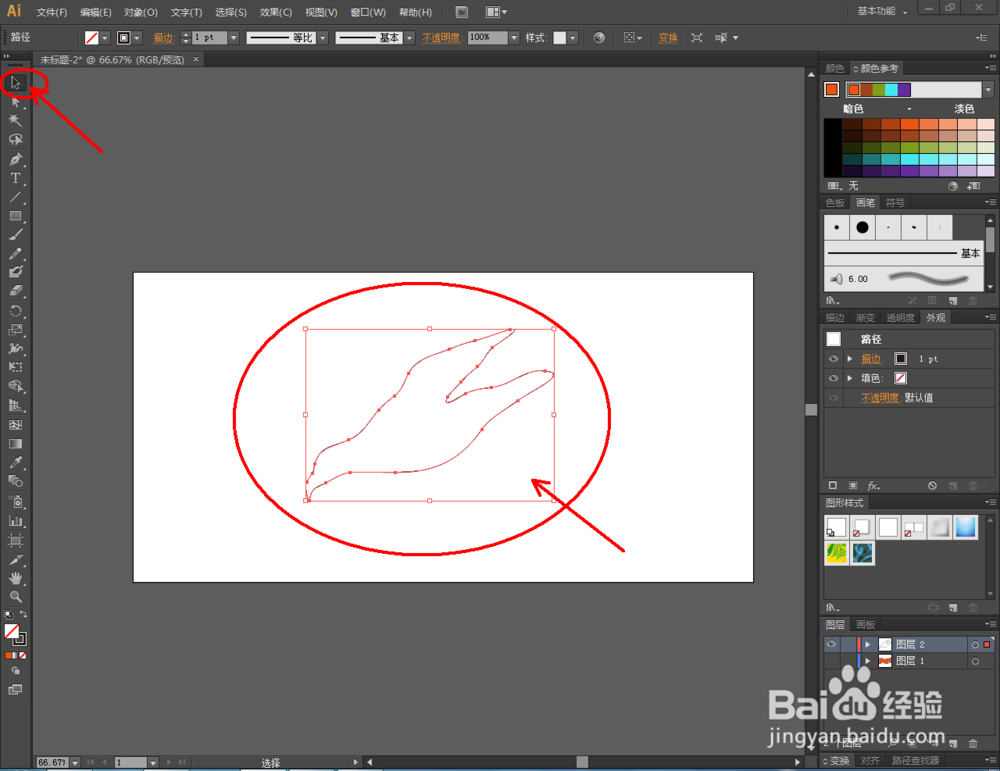Activate the Artboard tool
1000x771 pixels.
coord(15,541)
